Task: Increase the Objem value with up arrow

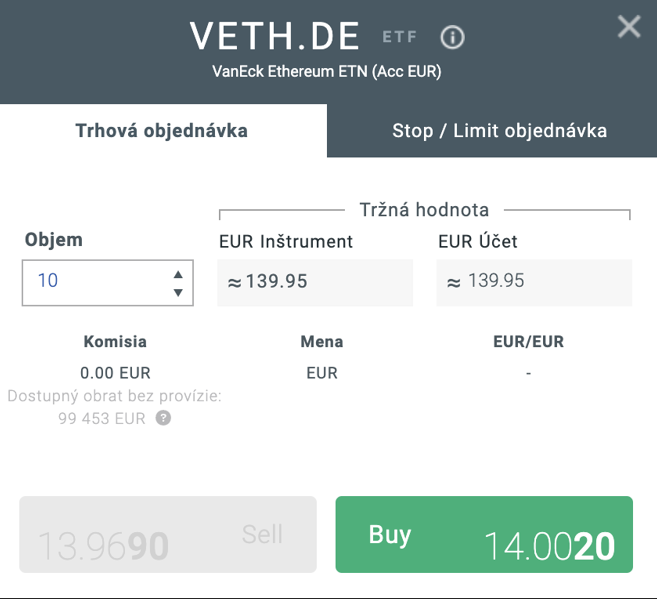Action: (178, 274)
